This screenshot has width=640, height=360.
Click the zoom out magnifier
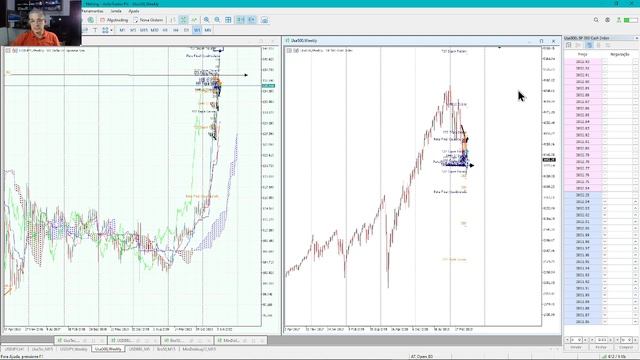pos(217,20)
